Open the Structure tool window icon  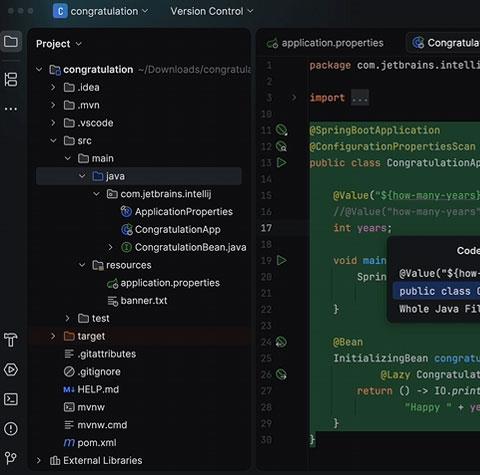point(11,79)
